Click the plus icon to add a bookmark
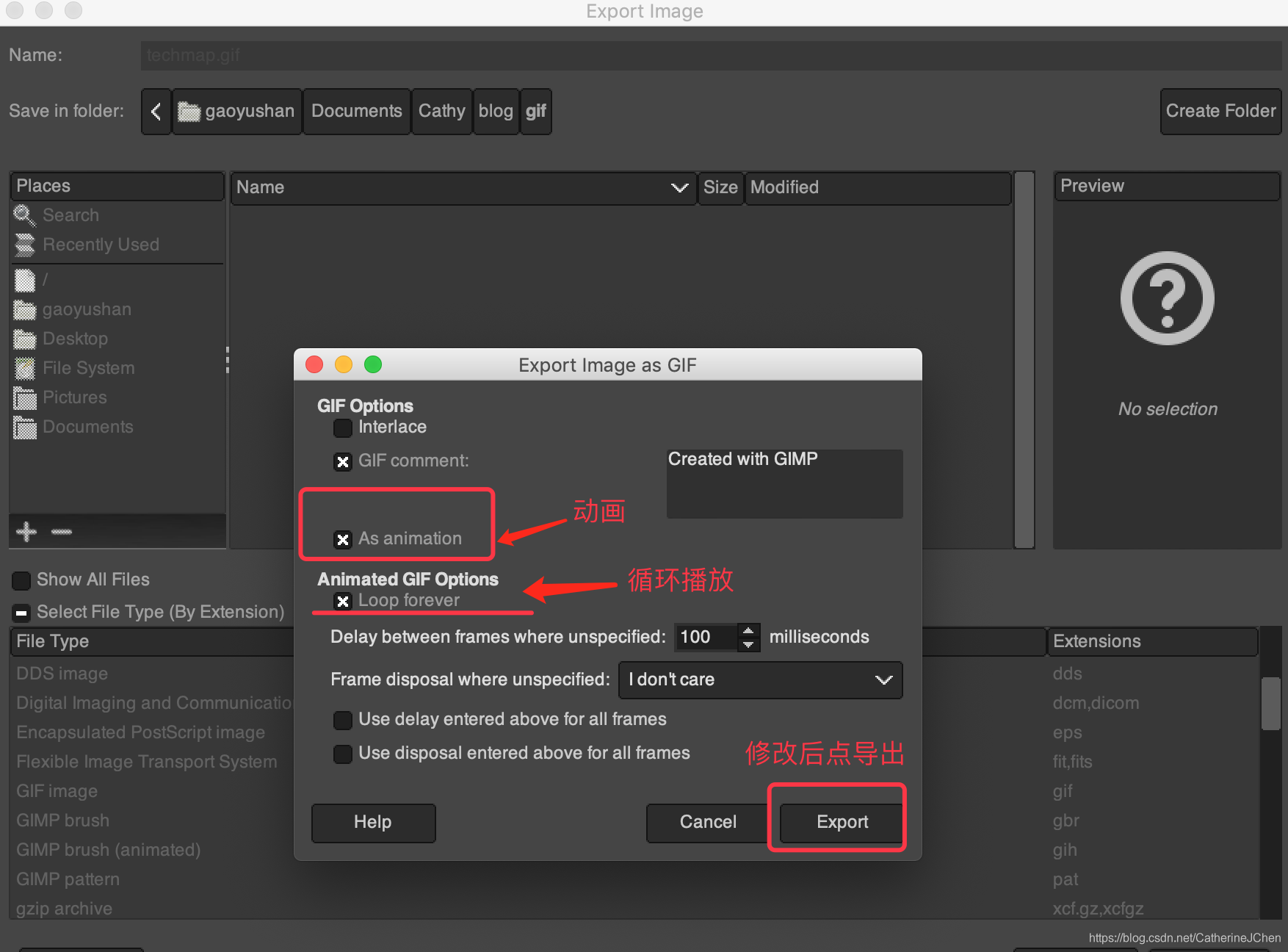Screen dimensions: 1288x952 pyautogui.click(x=26, y=531)
